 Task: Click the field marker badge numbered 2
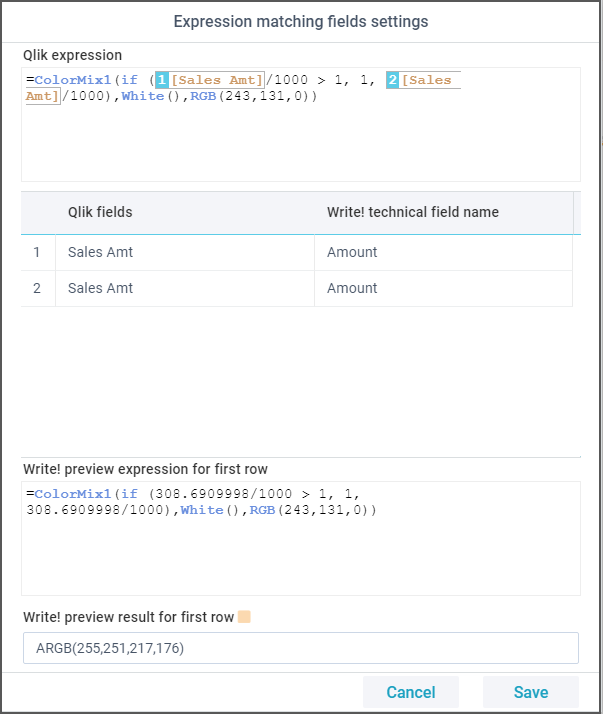pyautogui.click(x=393, y=80)
